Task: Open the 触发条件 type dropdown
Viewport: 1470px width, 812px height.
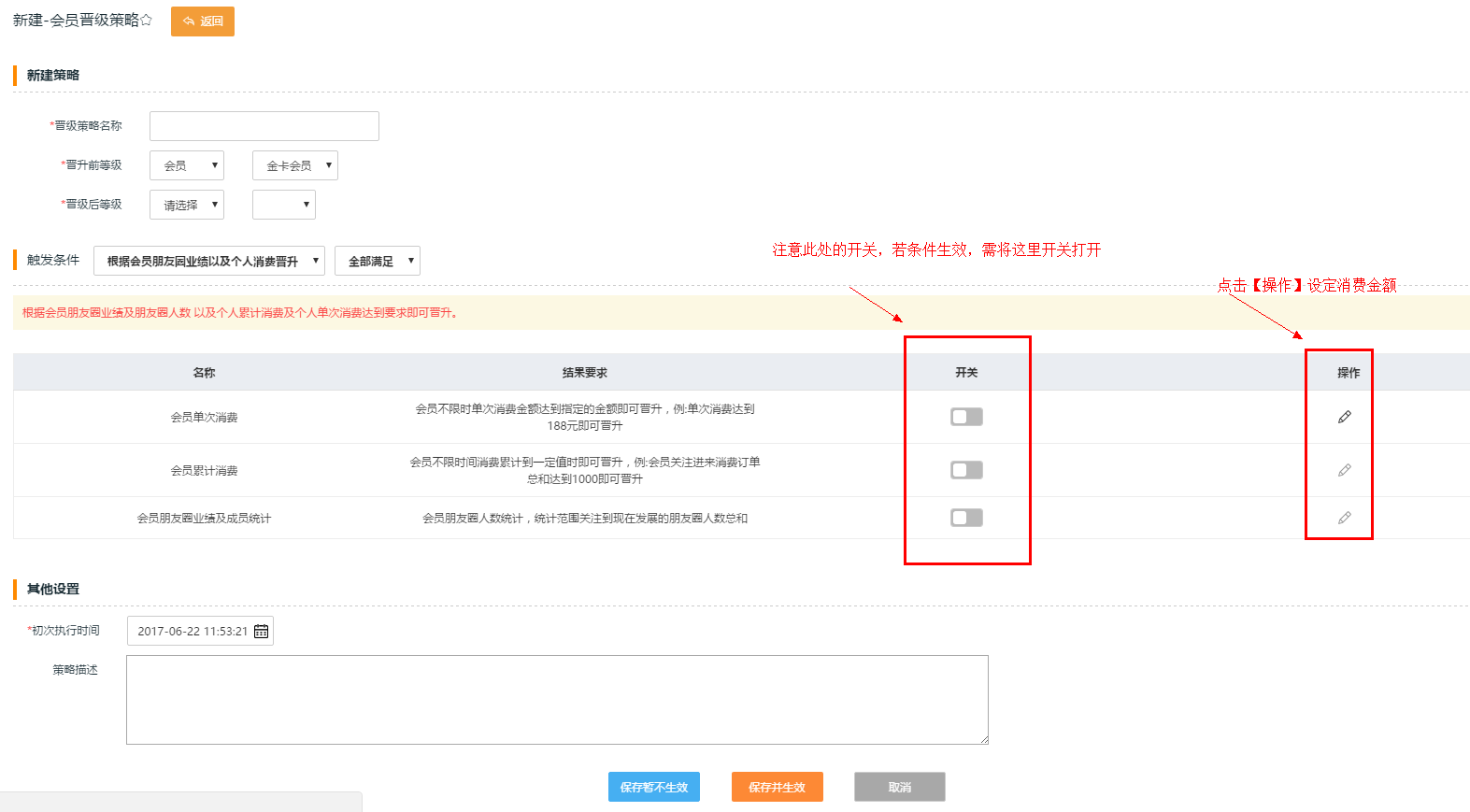Action: click(209, 261)
